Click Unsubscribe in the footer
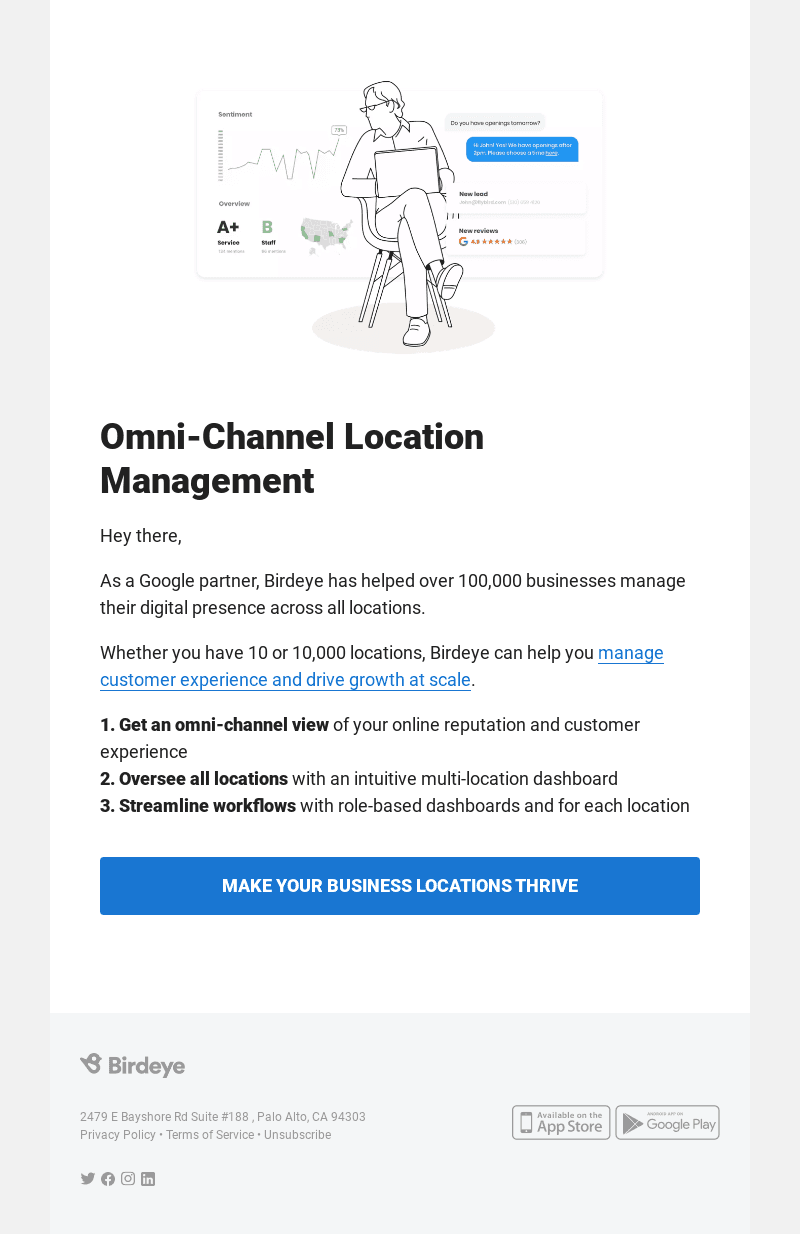 click(297, 1135)
